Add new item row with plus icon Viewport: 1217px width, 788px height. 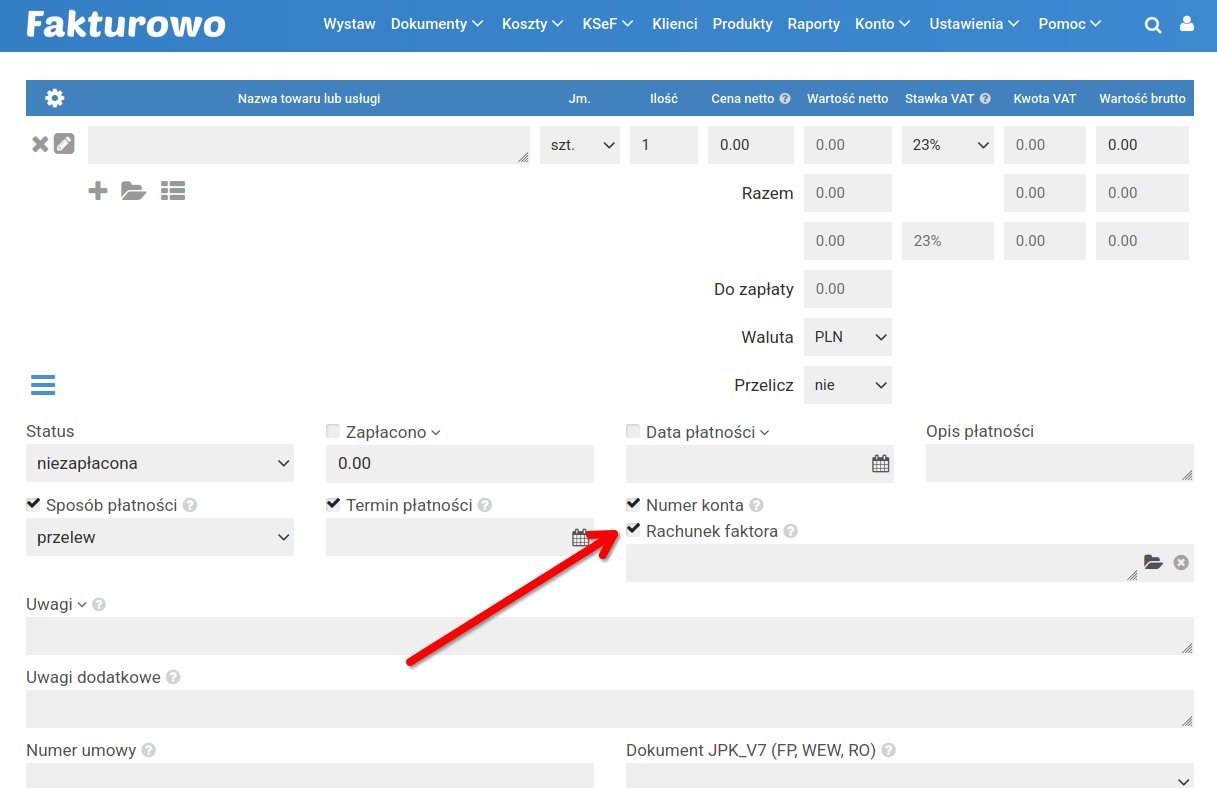(x=98, y=190)
